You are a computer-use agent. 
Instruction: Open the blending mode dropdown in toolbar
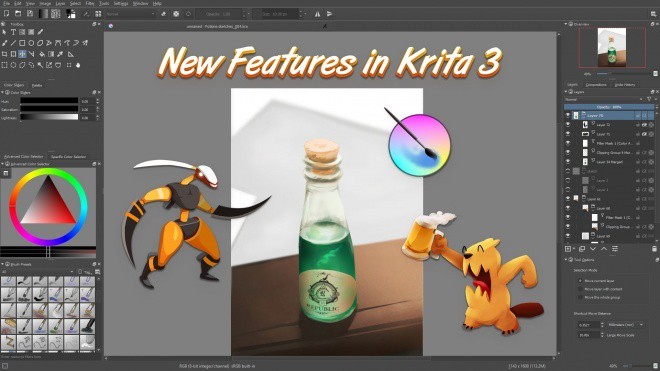(x=130, y=14)
